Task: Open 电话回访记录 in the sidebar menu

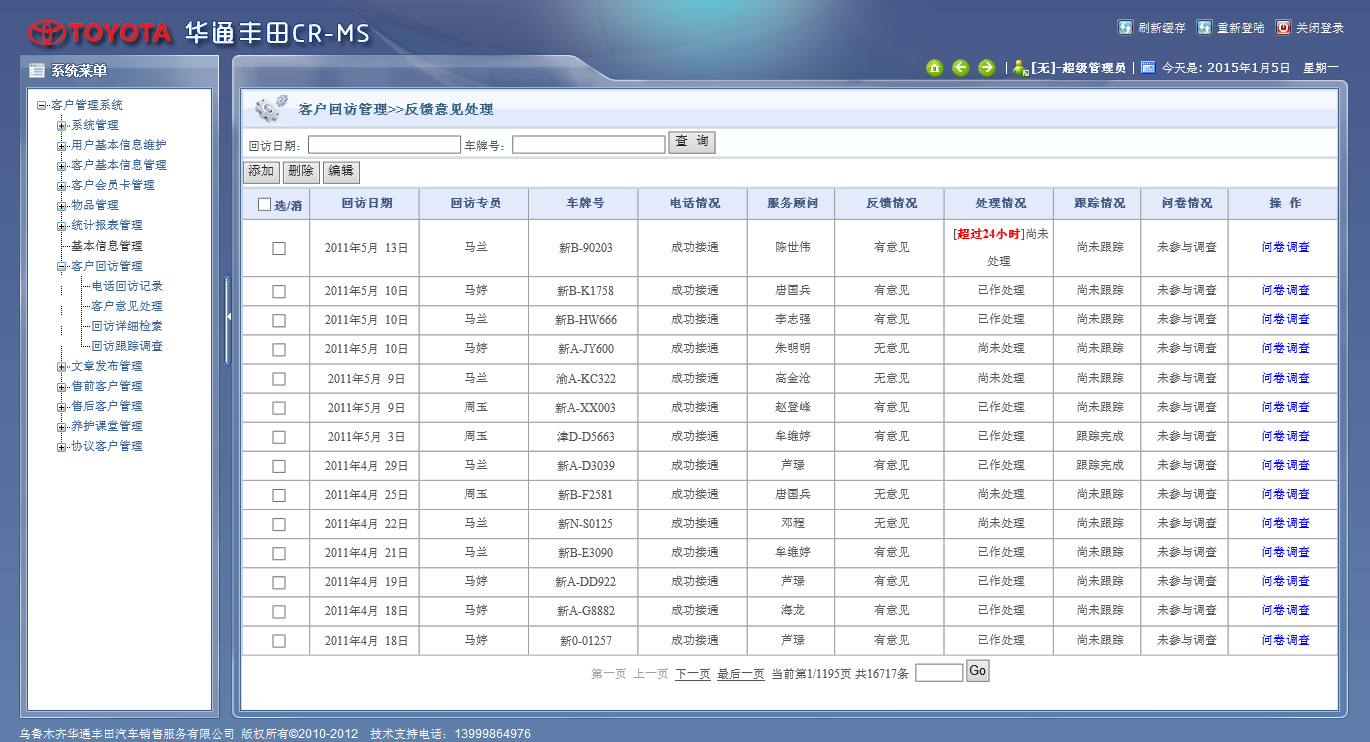Action: point(127,286)
